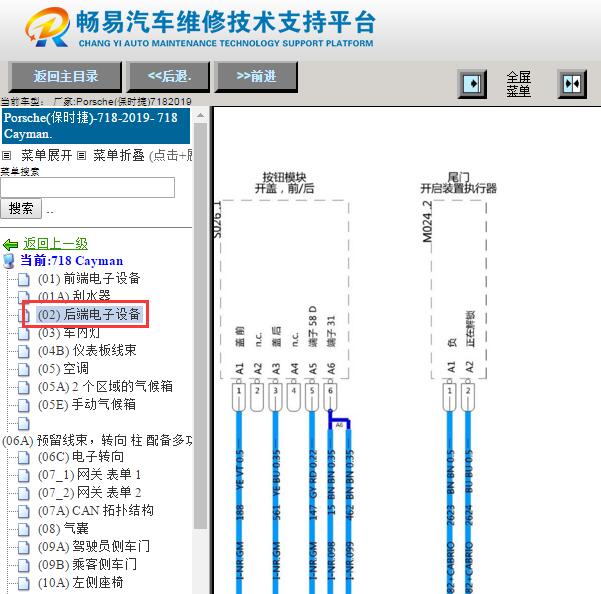Click page icon next to (07A) CAN 拓扑结构
This screenshot has width=601, height=594.
click(x=23, y=512)
